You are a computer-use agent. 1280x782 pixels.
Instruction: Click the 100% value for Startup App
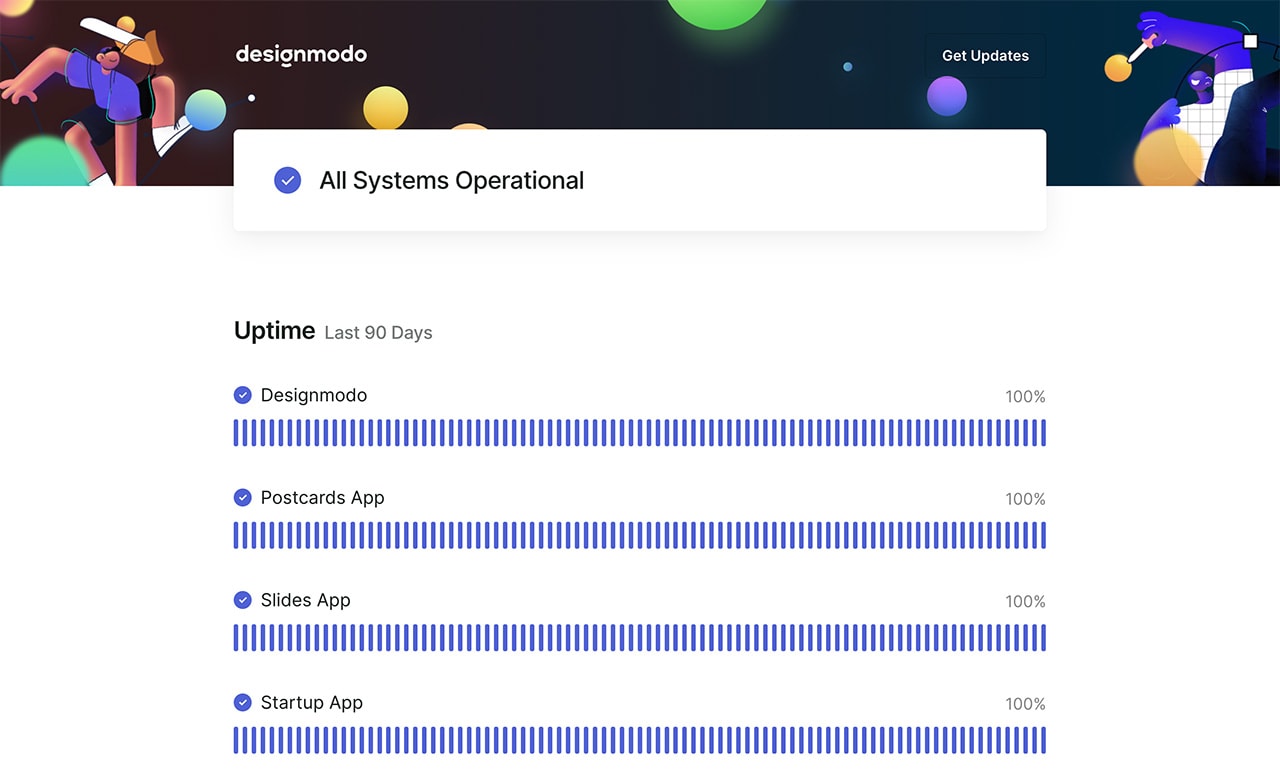pyautogui.click(x=1025, y=704)
